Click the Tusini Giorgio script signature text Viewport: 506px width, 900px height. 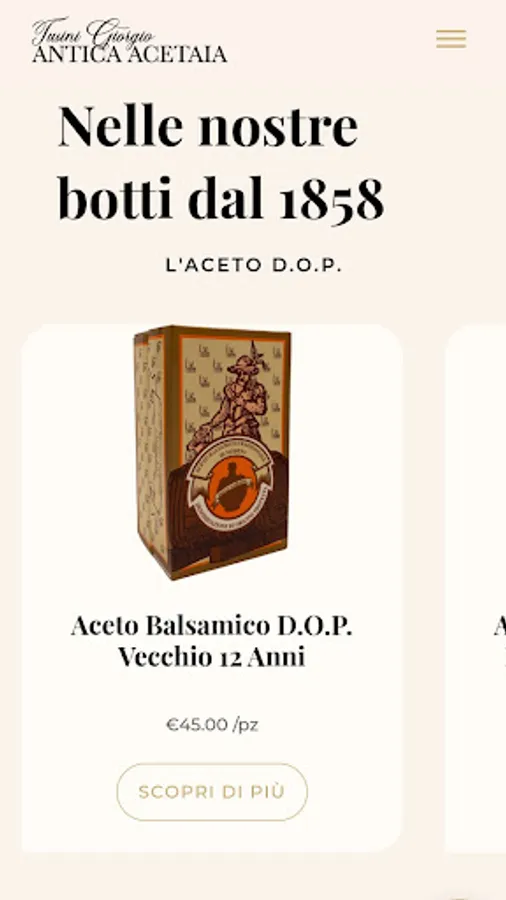tap(93, 30)
